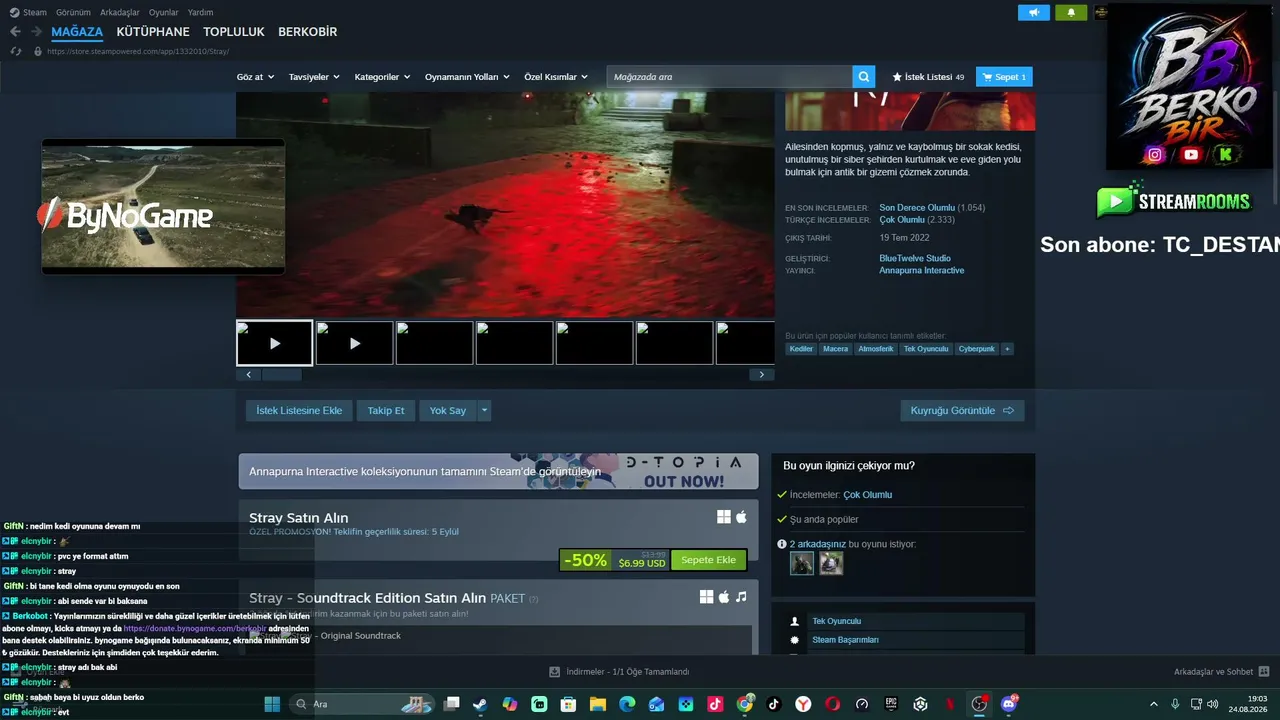The image size is (1280, 720).
Task: Open Yandex browser from the taskbar
Action: [x=803, y=704]
